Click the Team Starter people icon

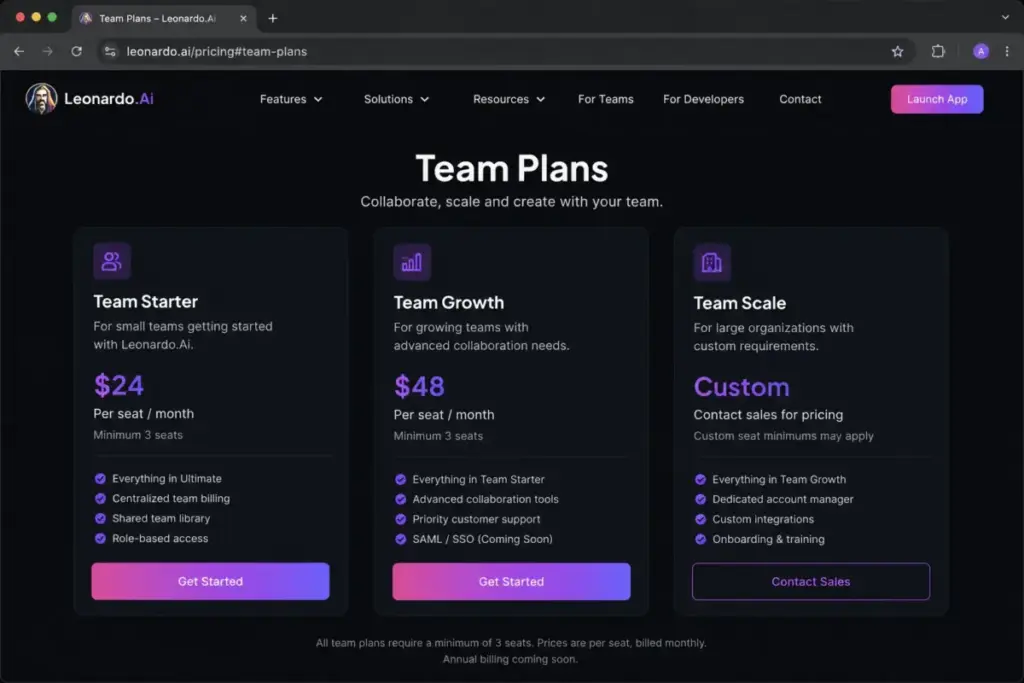pyautogui.click(x=112, y=261)
